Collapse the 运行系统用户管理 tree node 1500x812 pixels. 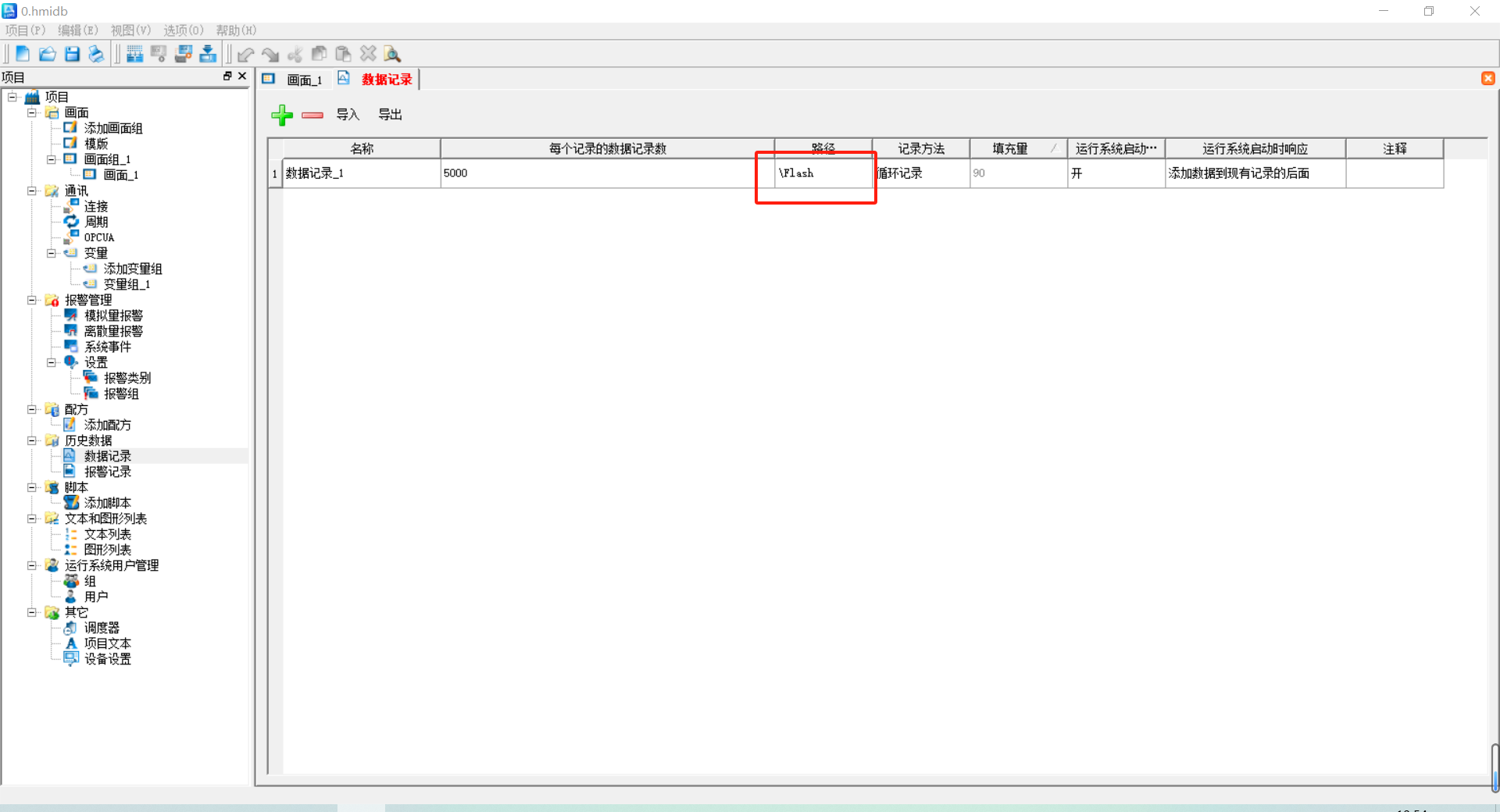[32, 565]
